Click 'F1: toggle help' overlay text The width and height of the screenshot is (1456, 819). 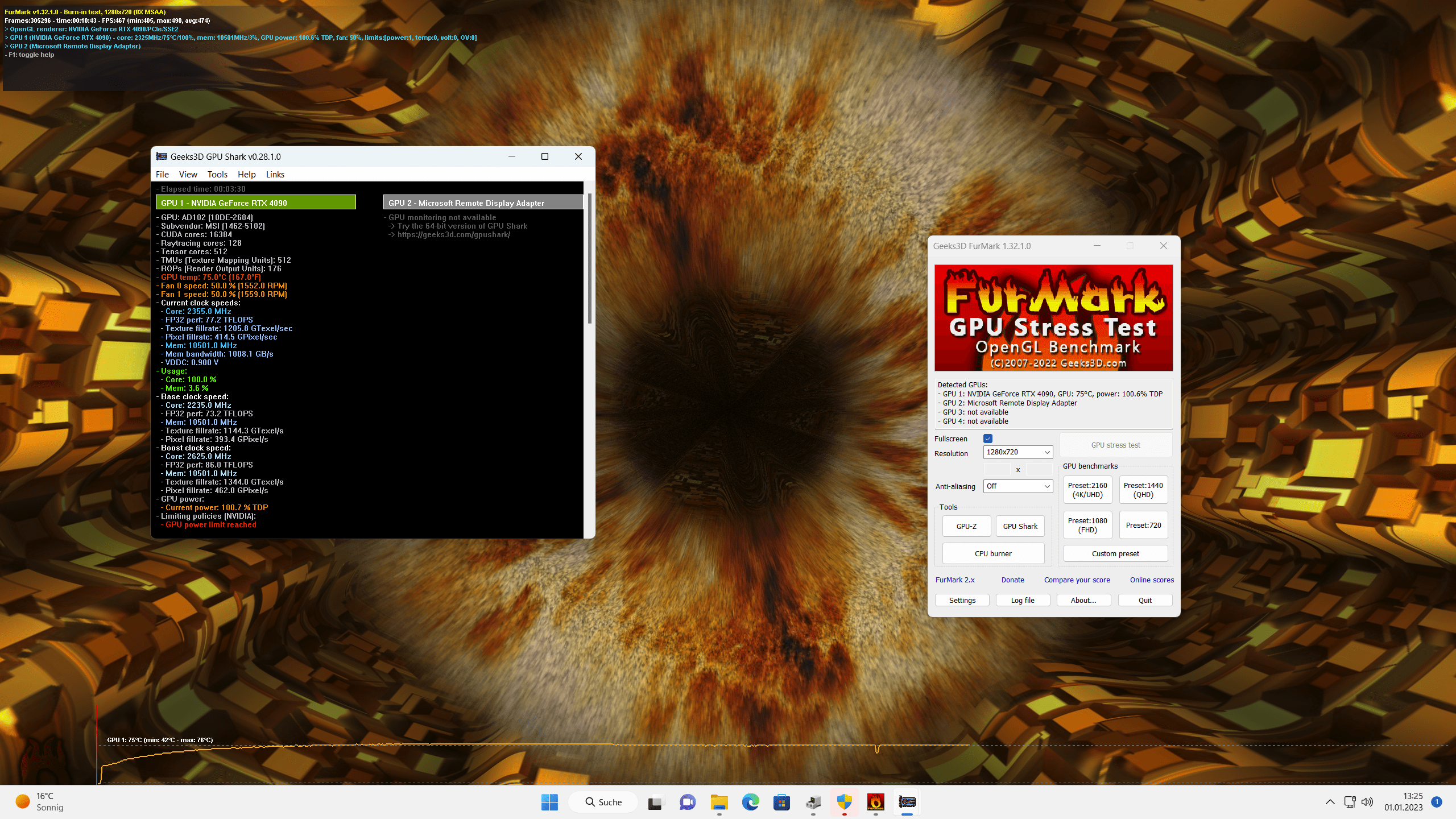point(31,55)
